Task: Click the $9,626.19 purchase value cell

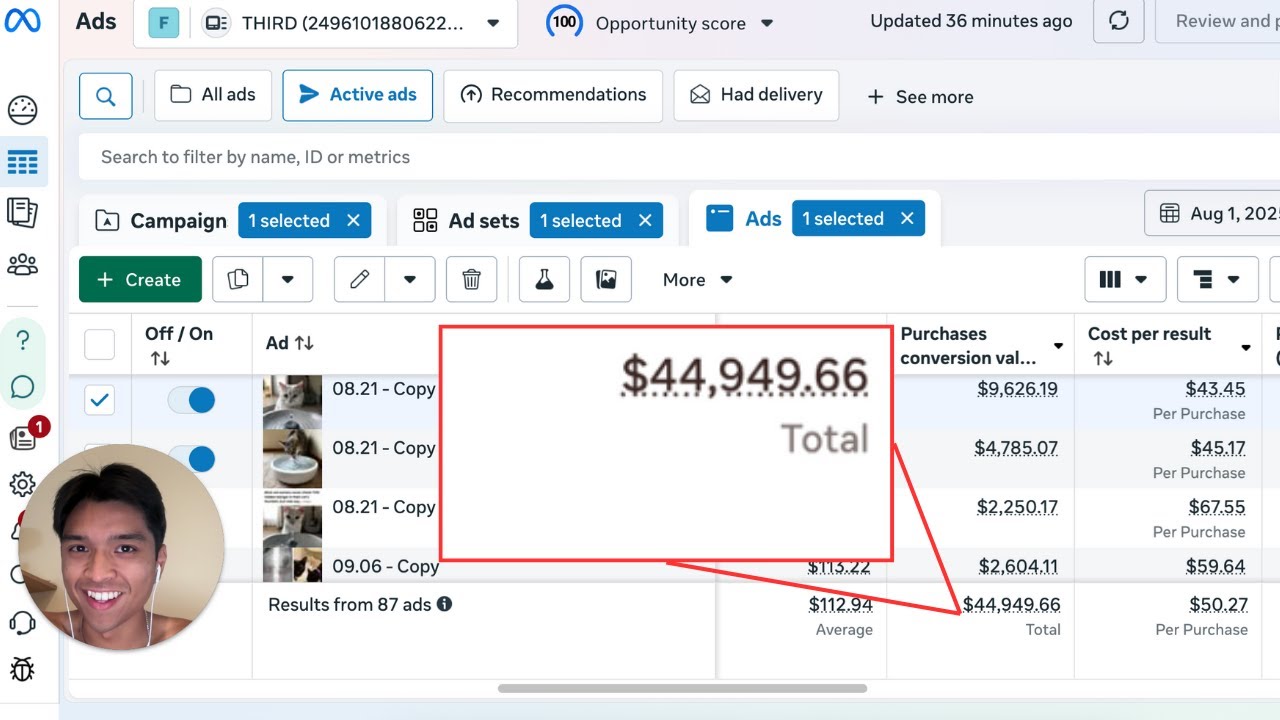Action: point(1017,389)
